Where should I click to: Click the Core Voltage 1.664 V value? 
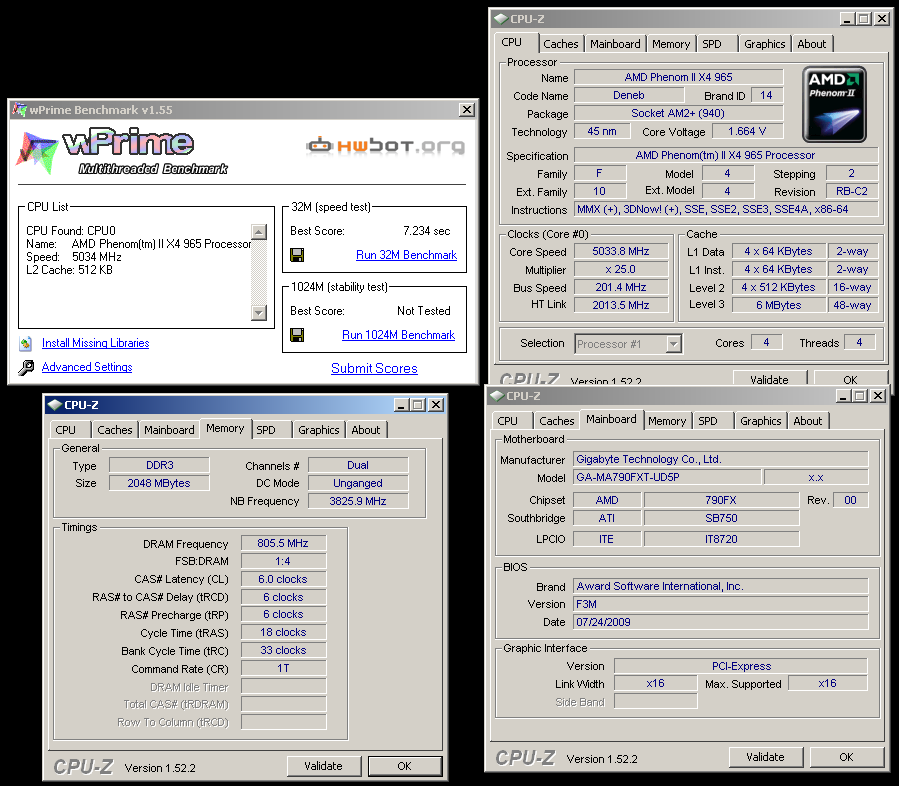[x=747, y=131]
